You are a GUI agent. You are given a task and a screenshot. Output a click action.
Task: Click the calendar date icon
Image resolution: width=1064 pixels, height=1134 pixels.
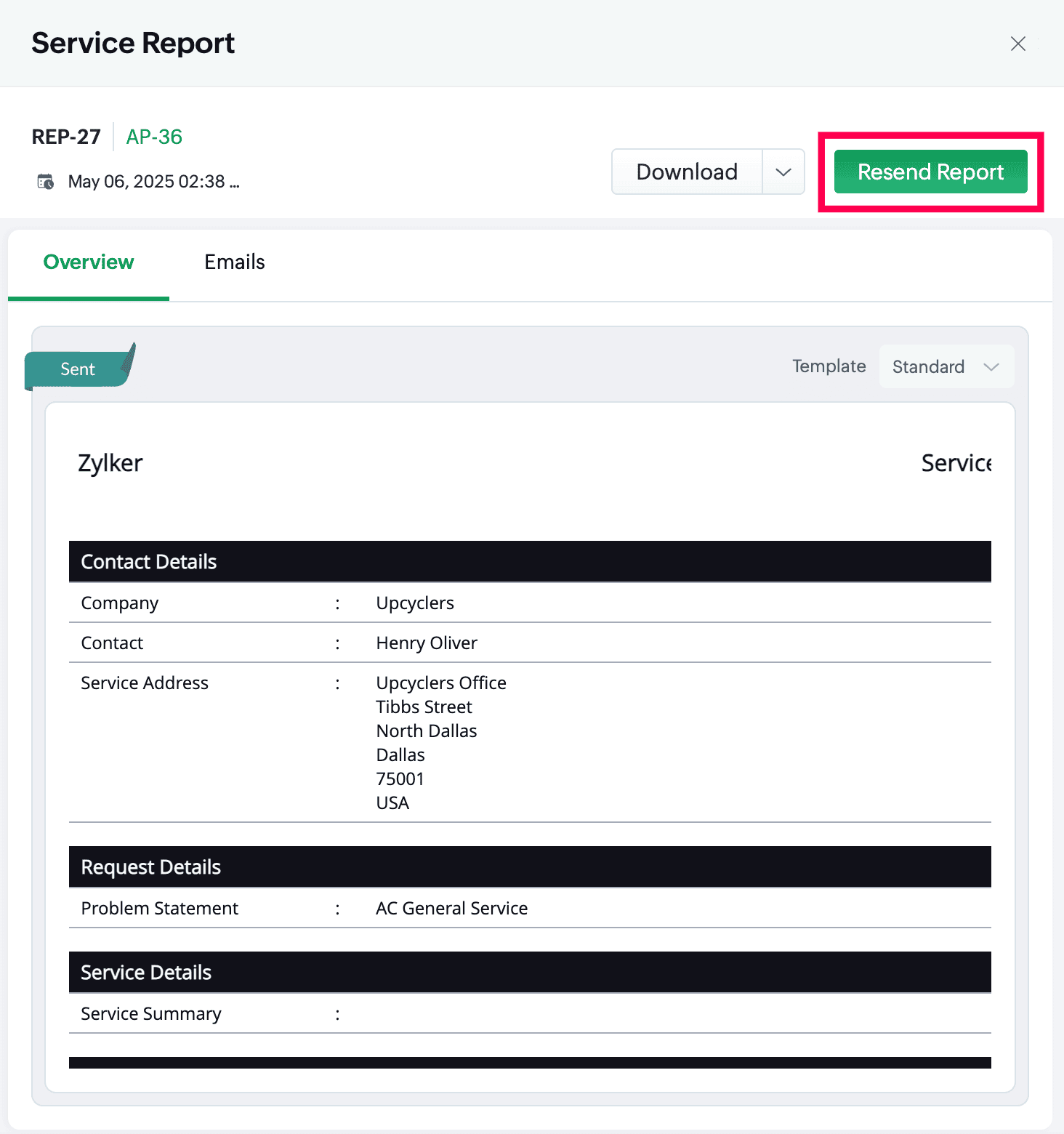point(45,182)
